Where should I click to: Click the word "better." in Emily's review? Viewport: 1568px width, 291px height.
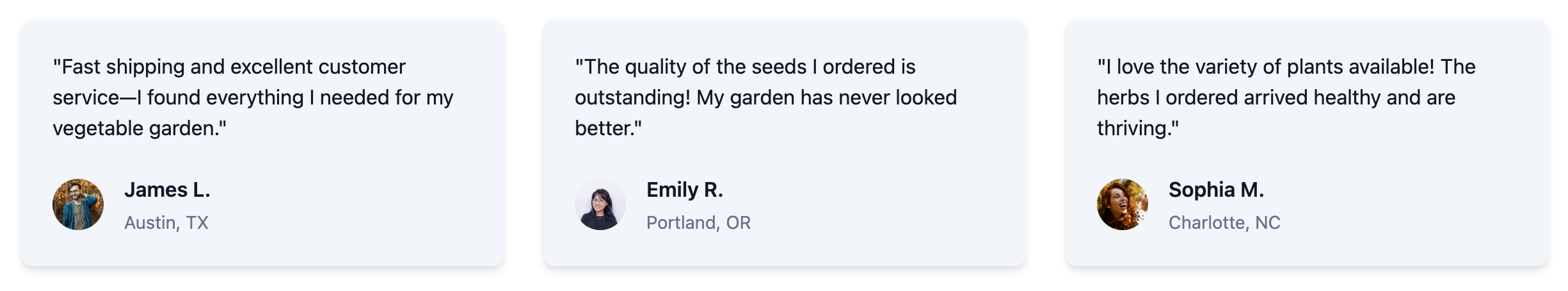(x=608, y=128)
